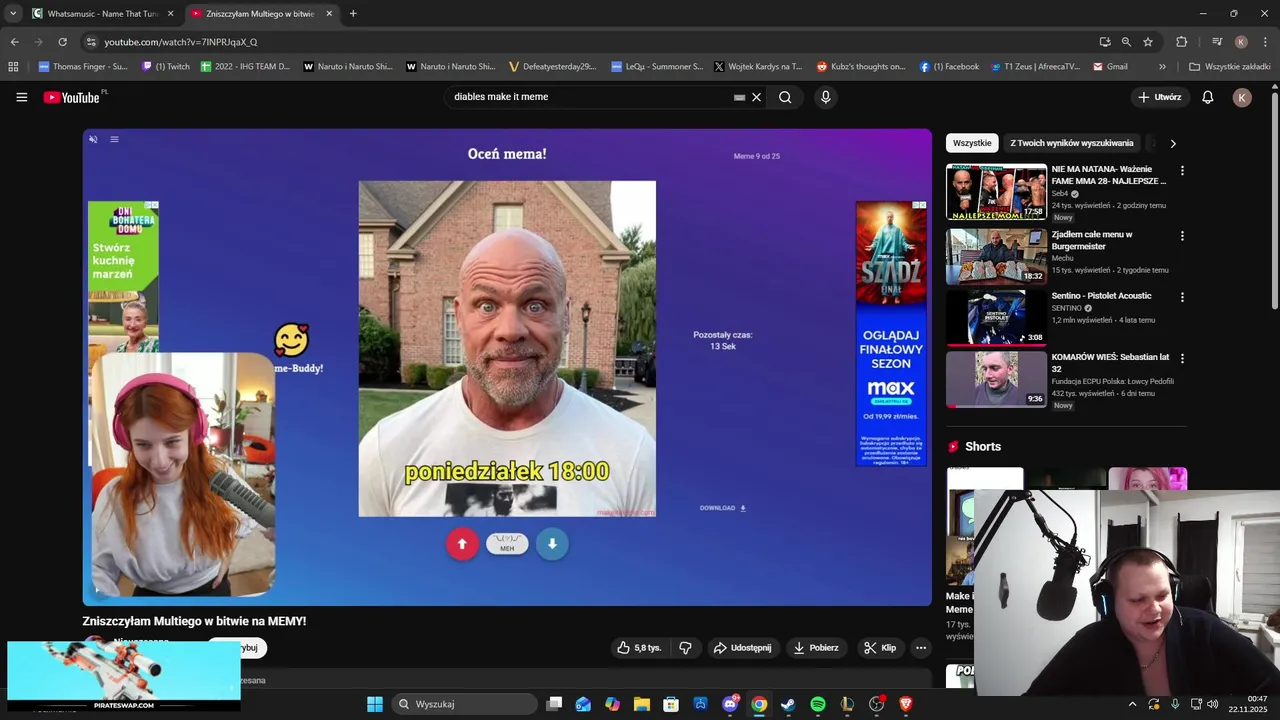Viewport: 1280px width, 720px height.
Task: Open the Facebook bookmark
Action: point(949,67)
